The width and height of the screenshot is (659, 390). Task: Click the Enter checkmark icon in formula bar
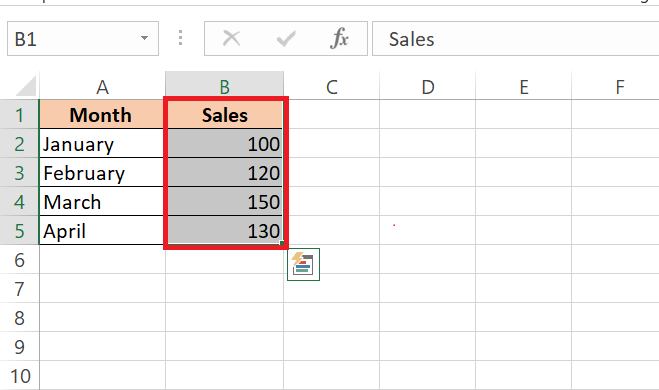[286, 39]
